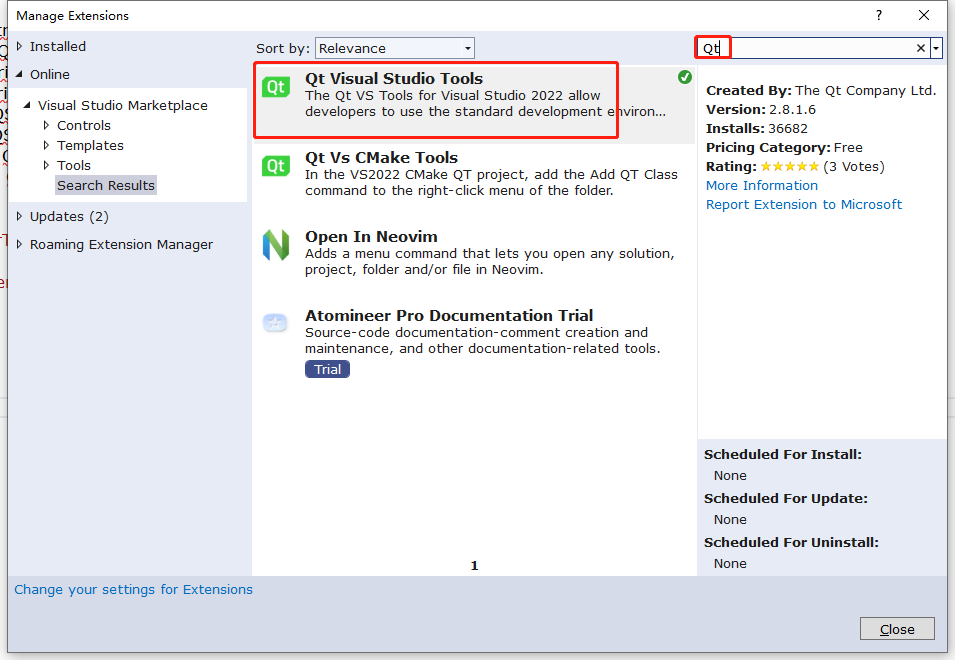The height and width of the screenshot is (660, 955).
Task: Collapse the Online category
Action: 19,74
